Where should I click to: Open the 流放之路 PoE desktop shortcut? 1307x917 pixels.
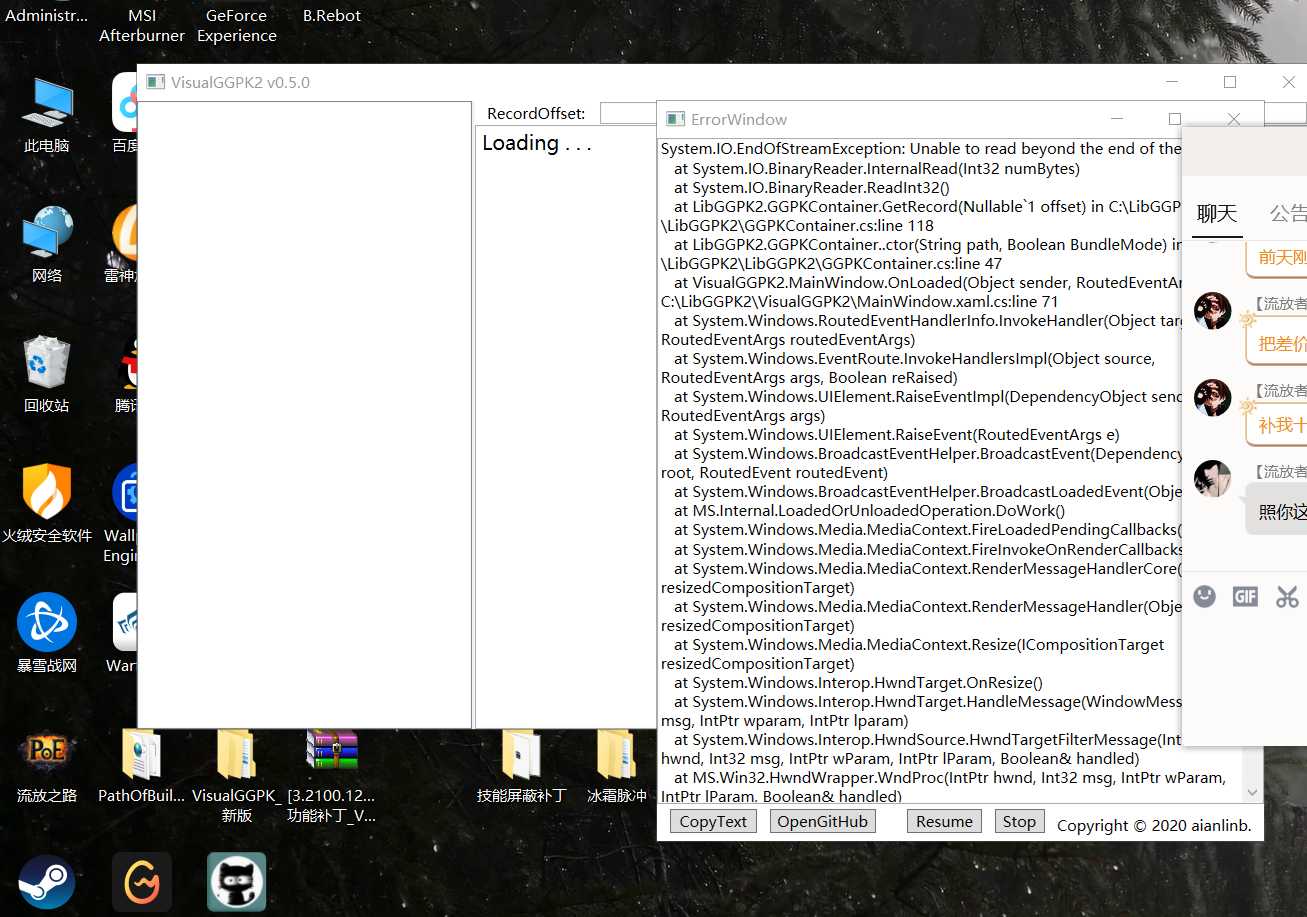coord(46,754)
